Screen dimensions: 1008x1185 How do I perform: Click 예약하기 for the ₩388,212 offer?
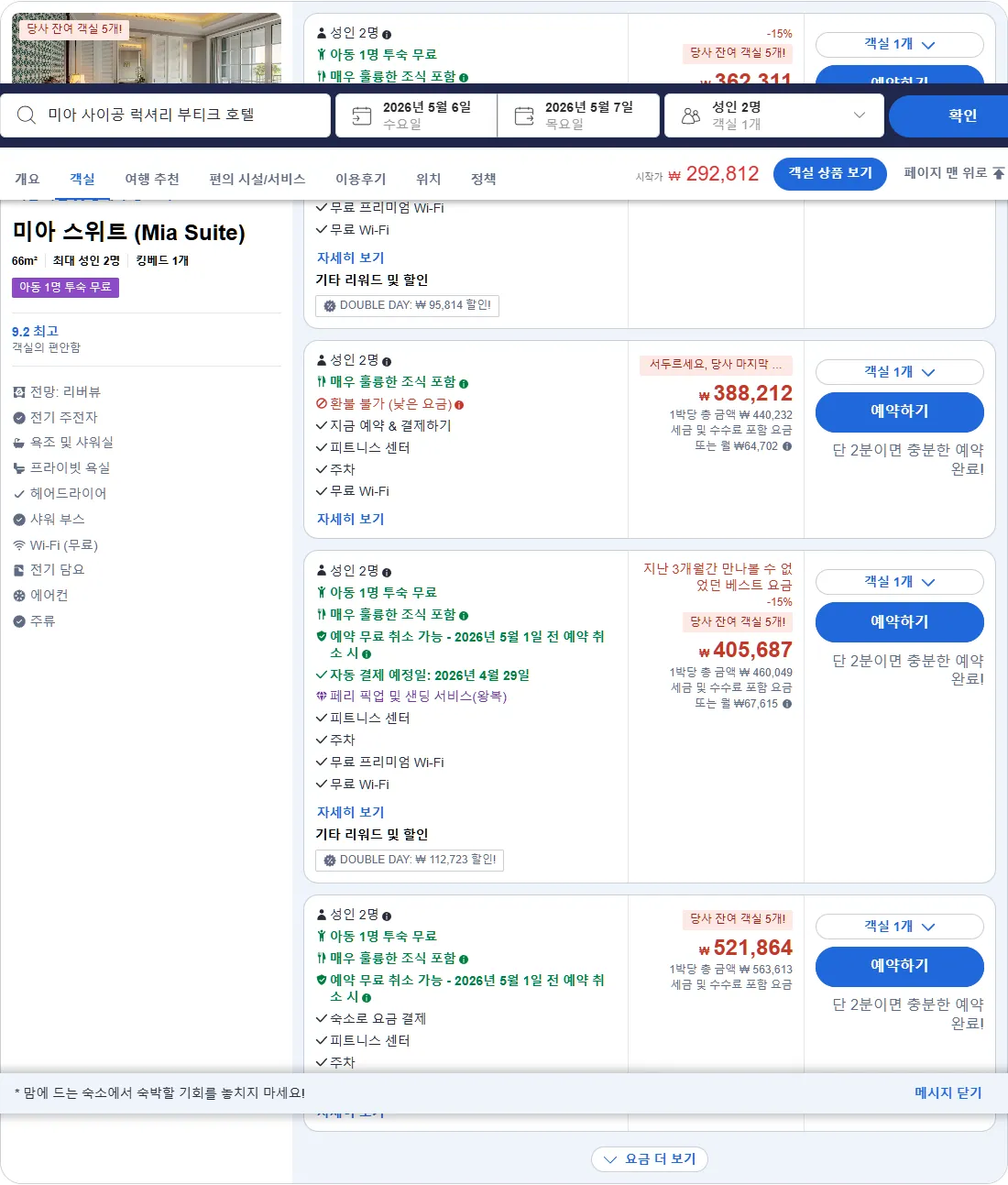point(899,411)
